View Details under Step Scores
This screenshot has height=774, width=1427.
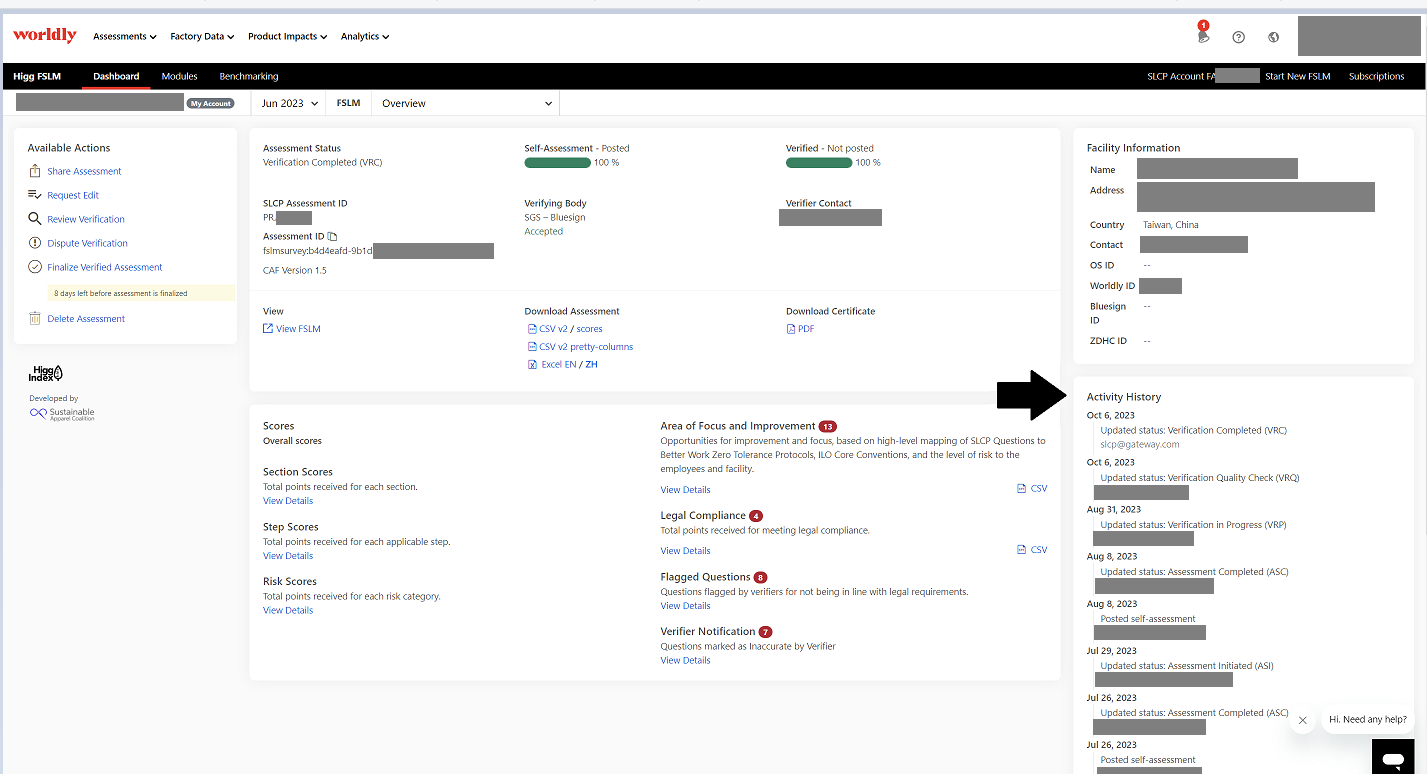[x=288, y=555]
